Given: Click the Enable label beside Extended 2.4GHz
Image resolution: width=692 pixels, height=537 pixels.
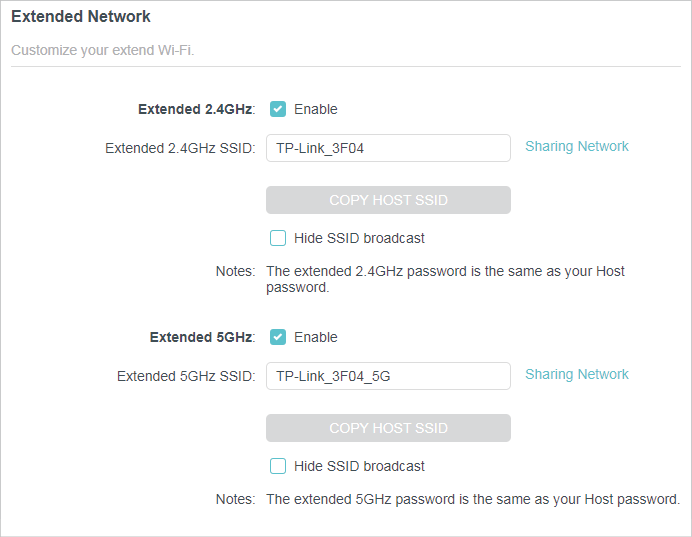Looking at the screenshot, I should point(316,109).
